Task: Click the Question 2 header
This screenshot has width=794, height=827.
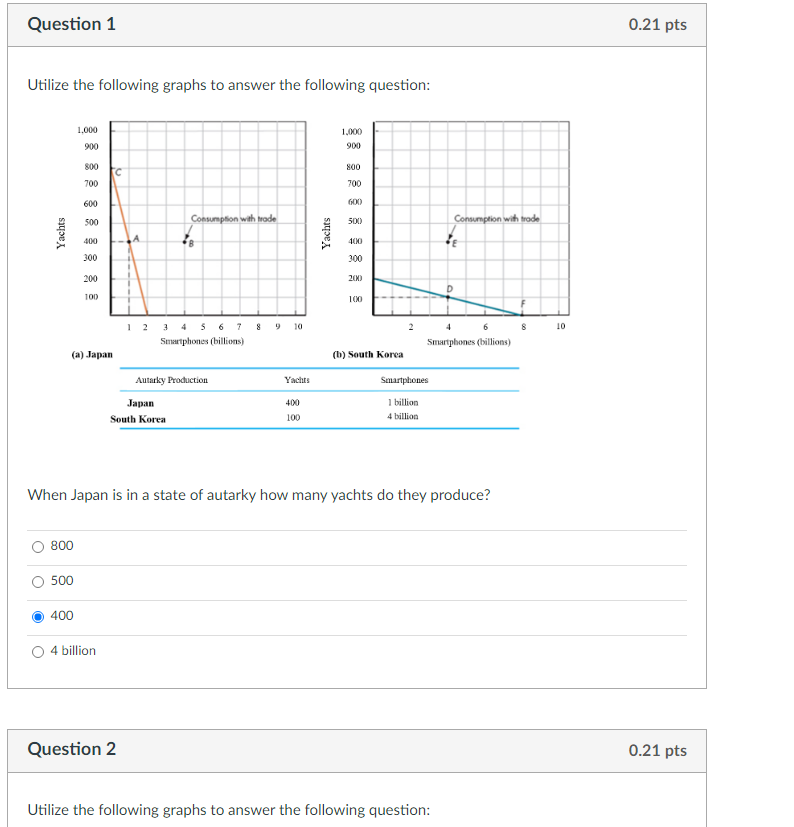Action: 71,749
